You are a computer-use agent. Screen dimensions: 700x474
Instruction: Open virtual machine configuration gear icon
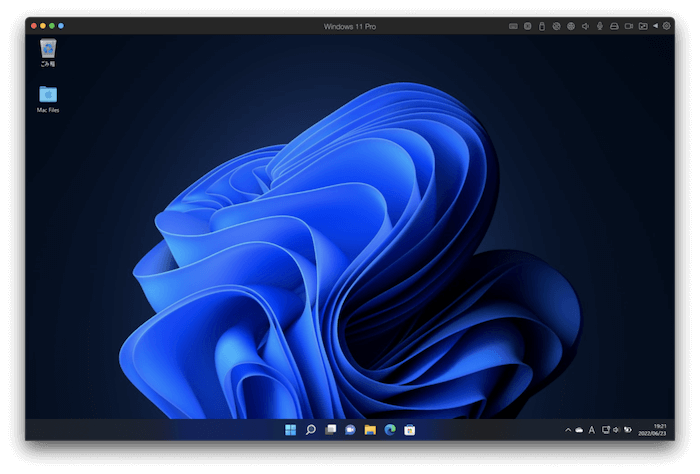point(667,26)
